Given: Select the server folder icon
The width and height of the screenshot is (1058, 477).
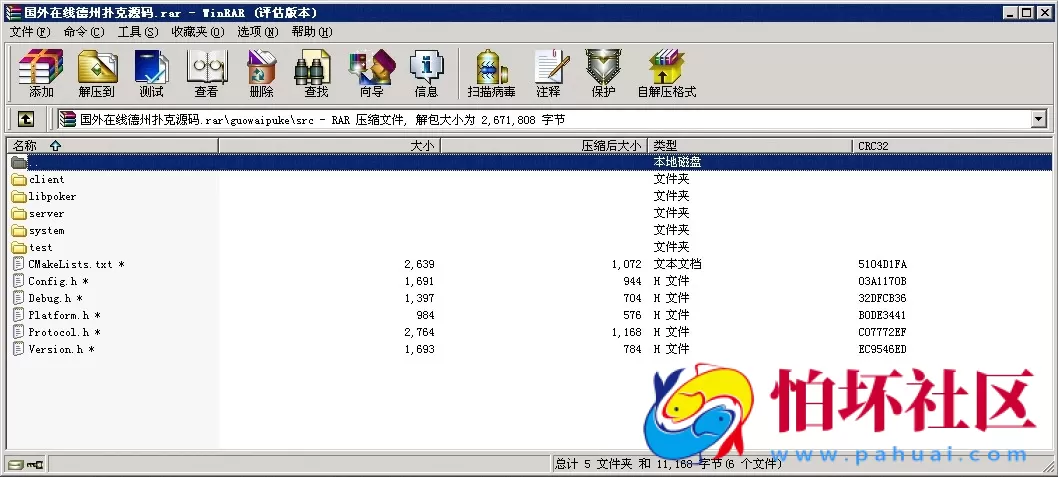Looking at the screenshot, I should coord(19,213).
